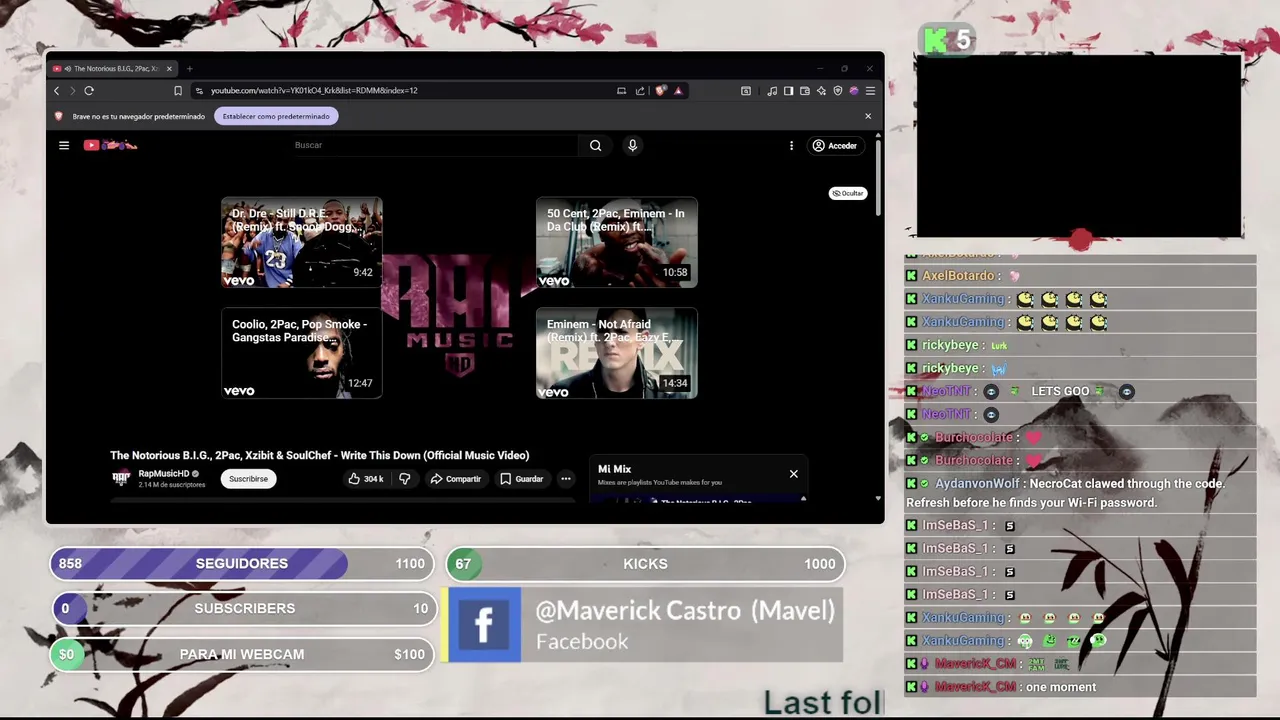Open the Brave Shields lion icon
The image size is (1280, 720).
(x=661, y=91)
